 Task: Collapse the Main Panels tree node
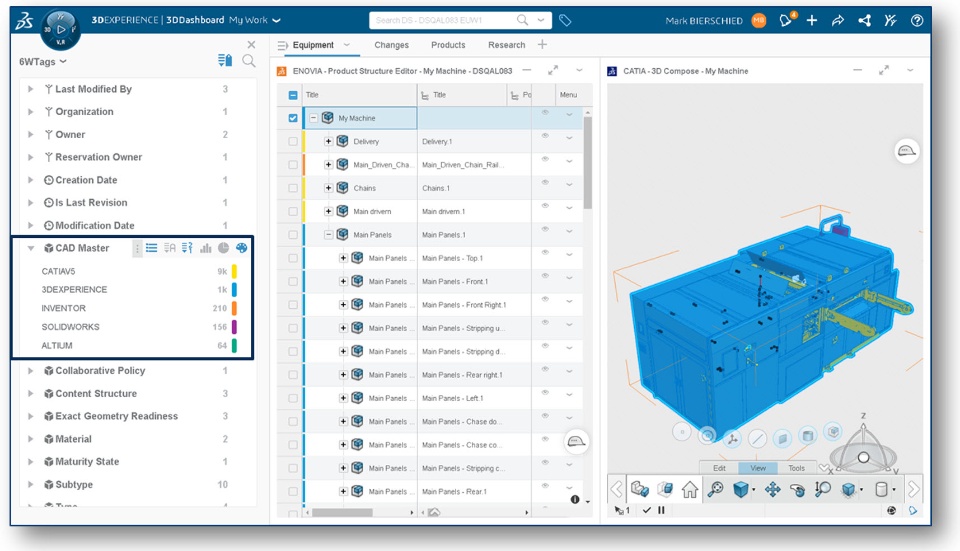click(328, 234)
